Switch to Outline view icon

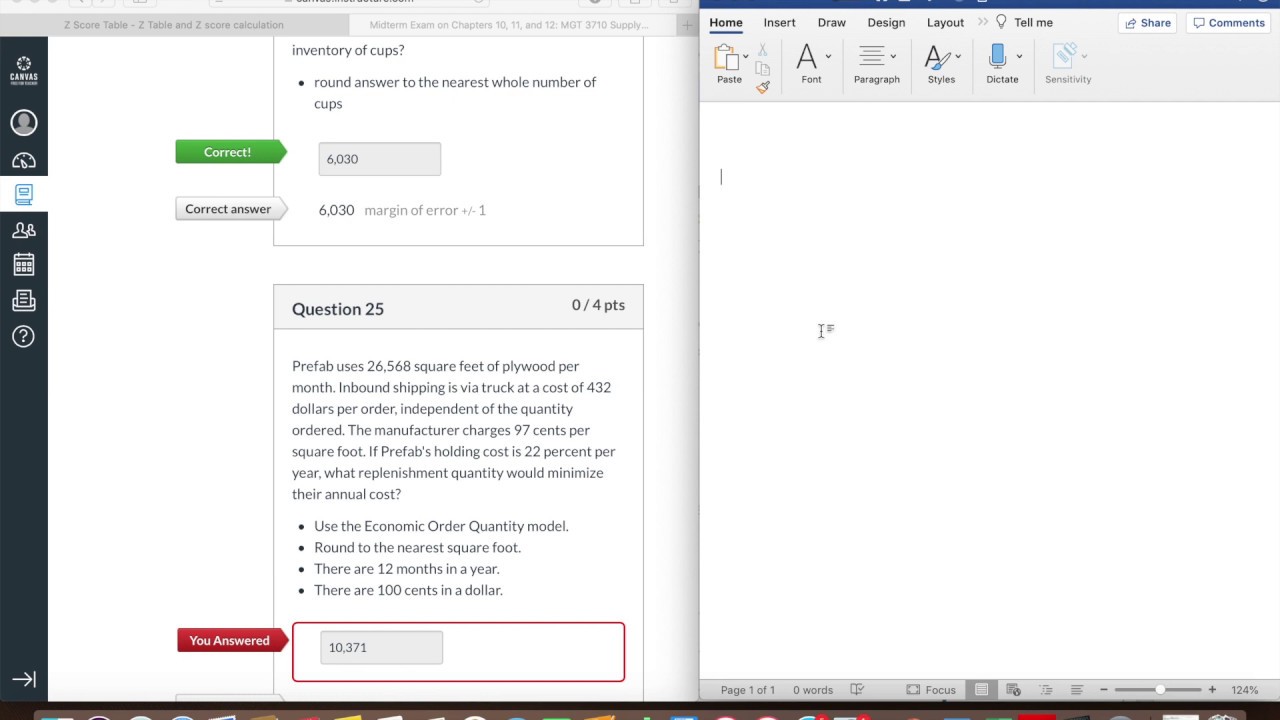point(1046,690)
